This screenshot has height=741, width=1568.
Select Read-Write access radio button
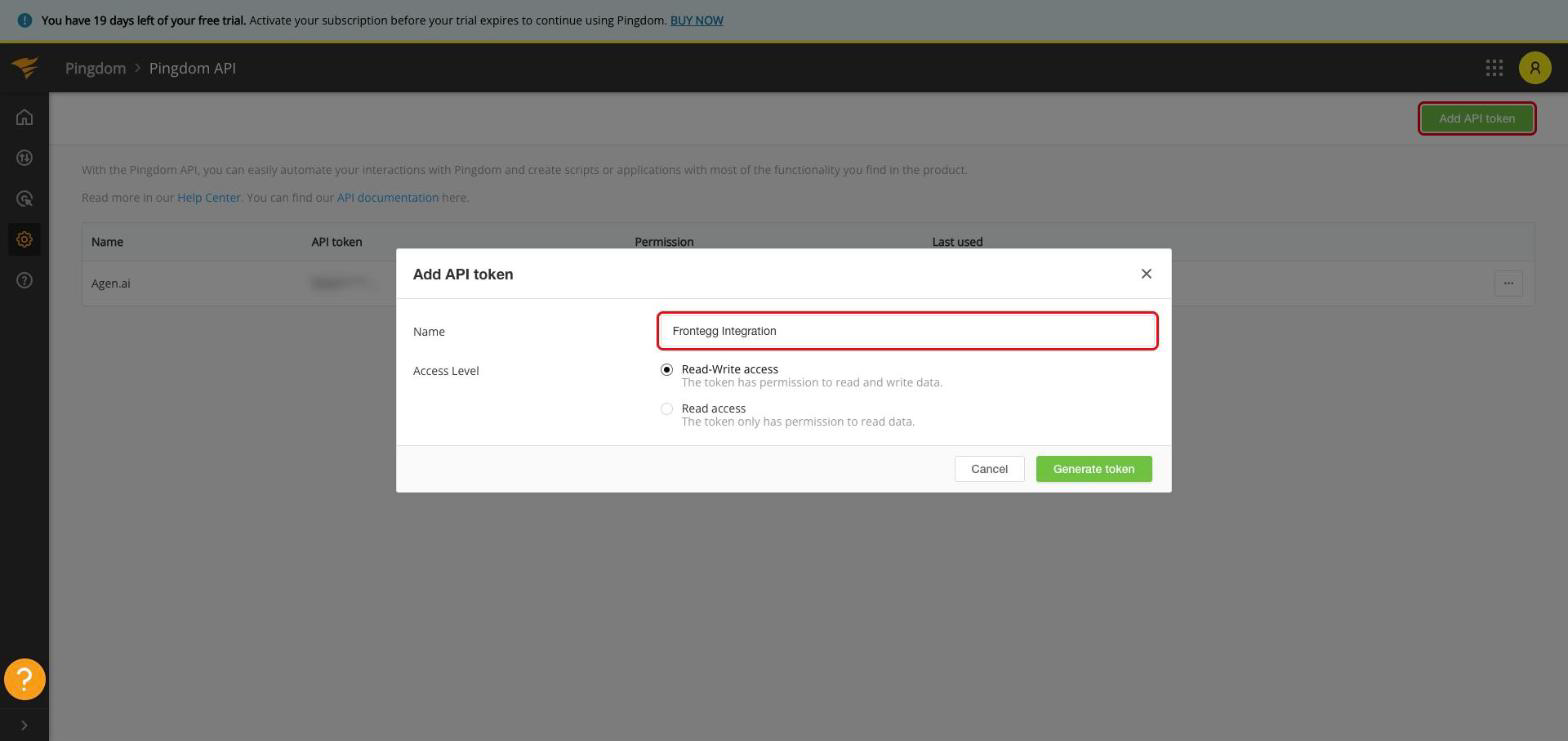pos(667,370)
